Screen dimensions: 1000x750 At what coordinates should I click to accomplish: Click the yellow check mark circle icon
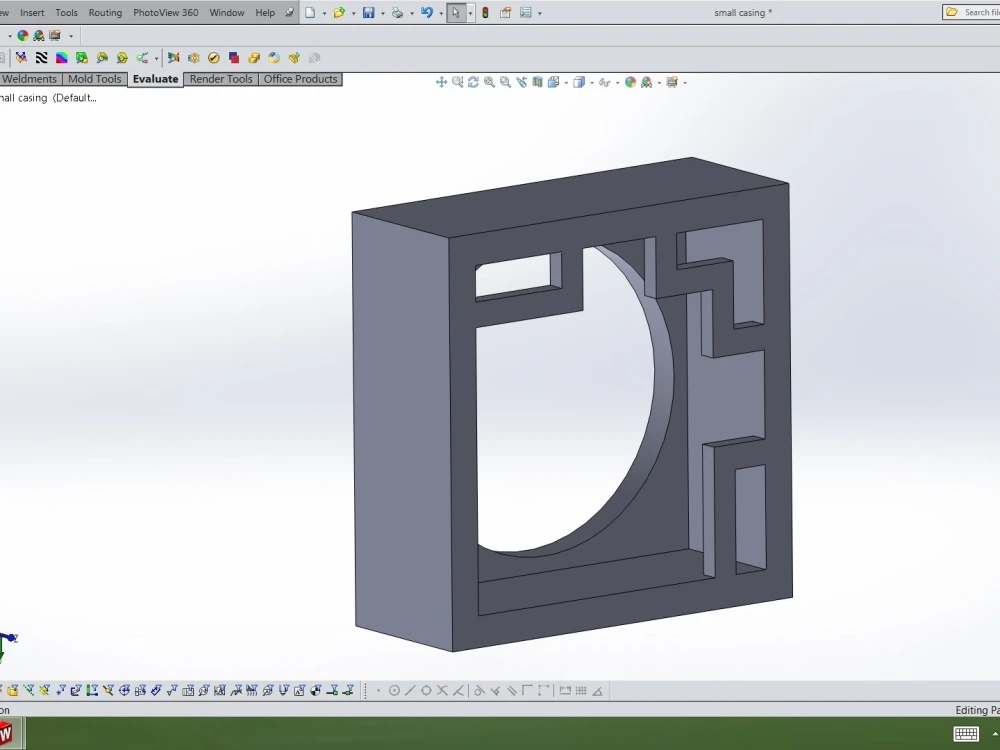pos(214,58)
